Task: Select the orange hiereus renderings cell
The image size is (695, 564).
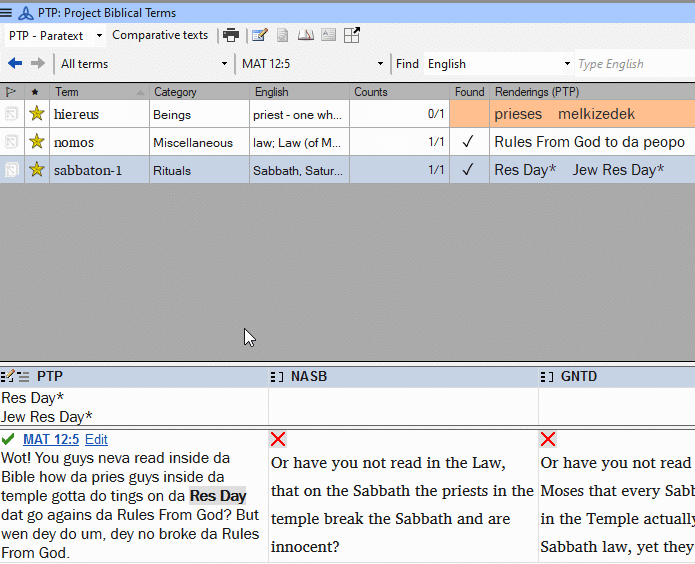Action: (x=590, y=114)
